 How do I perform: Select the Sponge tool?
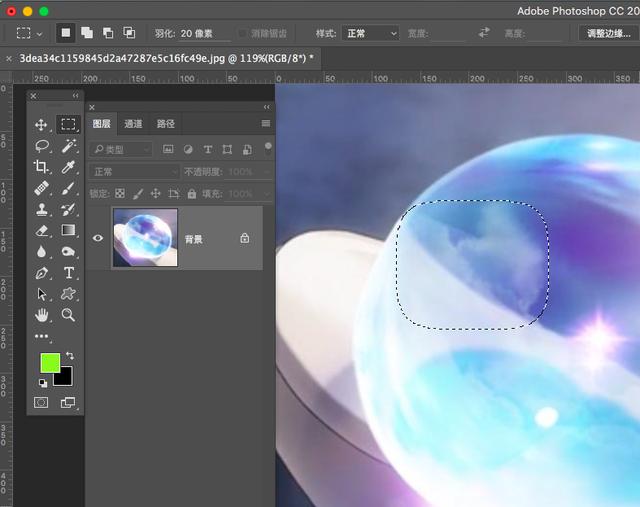68,251
